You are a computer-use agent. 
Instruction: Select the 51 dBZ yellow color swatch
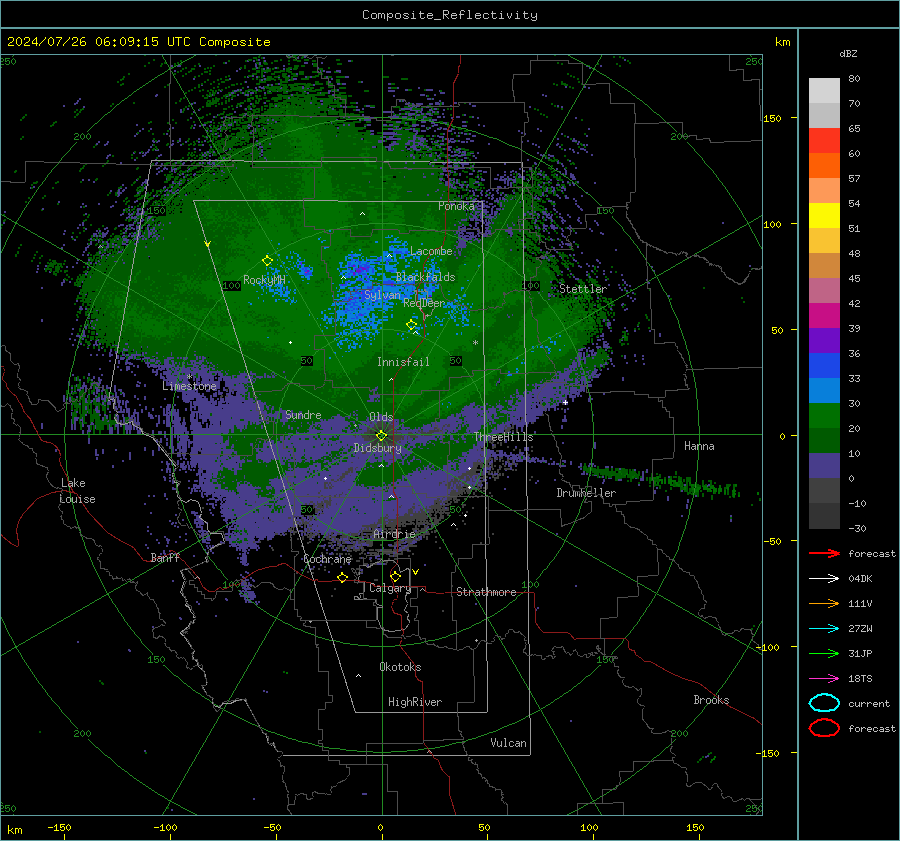point(824,216)
